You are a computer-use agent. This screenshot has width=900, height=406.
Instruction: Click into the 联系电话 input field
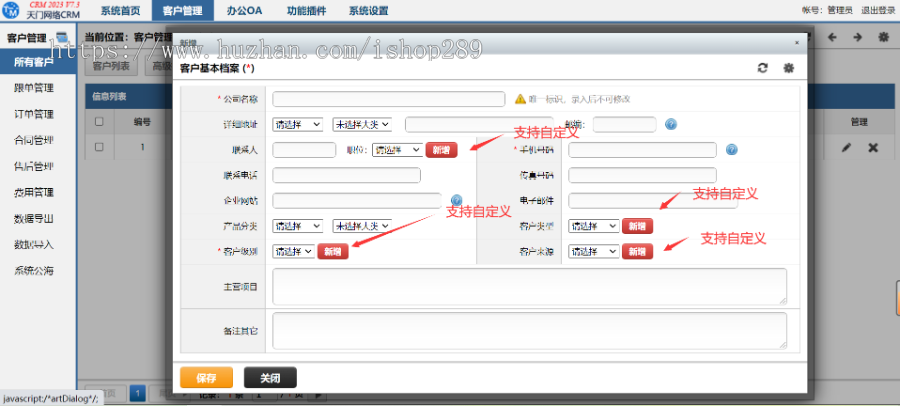[x=347, y=175]
